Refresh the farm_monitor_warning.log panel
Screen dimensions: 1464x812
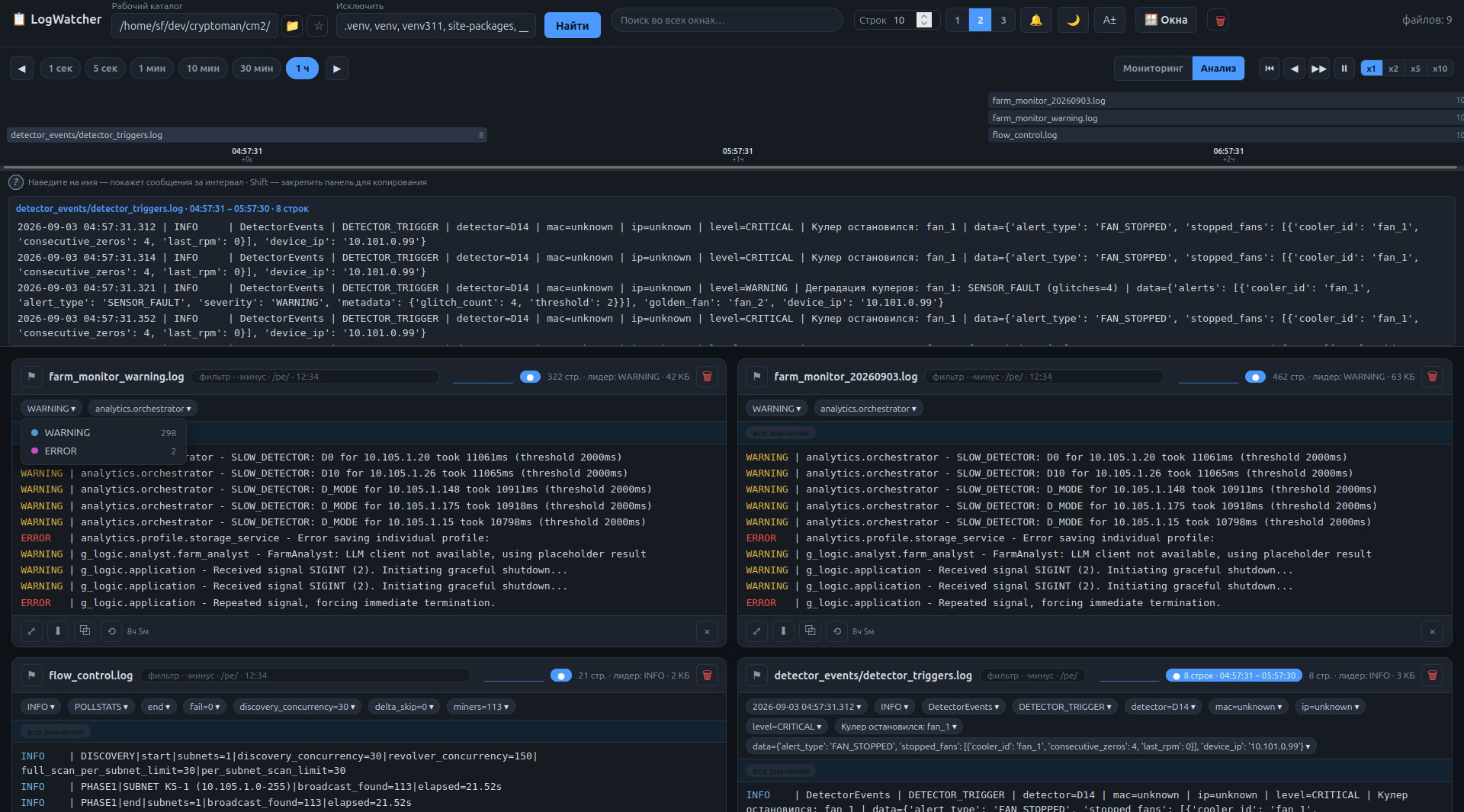(x=111, y=631)
